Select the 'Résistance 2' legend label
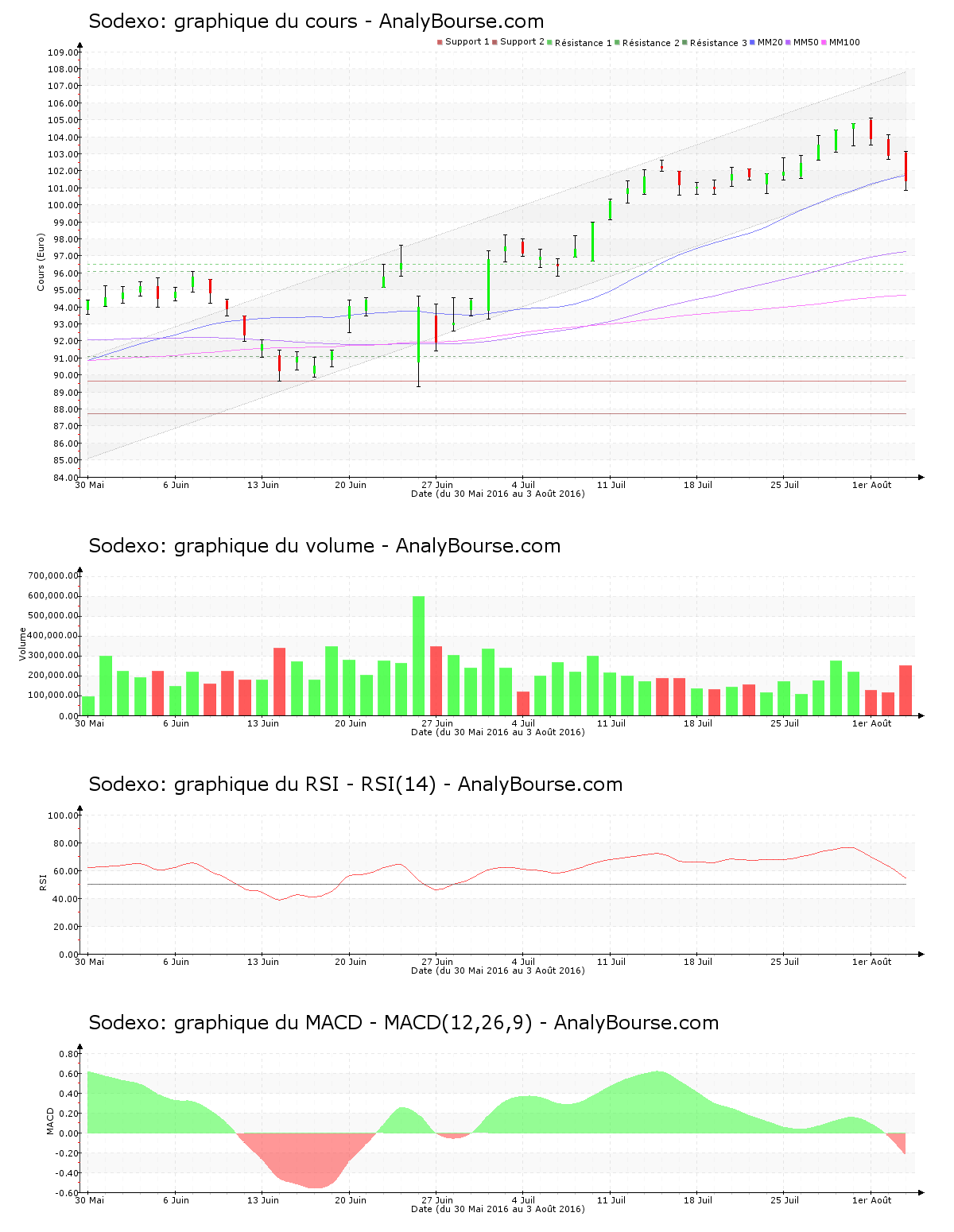954x1232 pixels. point(651,43)
